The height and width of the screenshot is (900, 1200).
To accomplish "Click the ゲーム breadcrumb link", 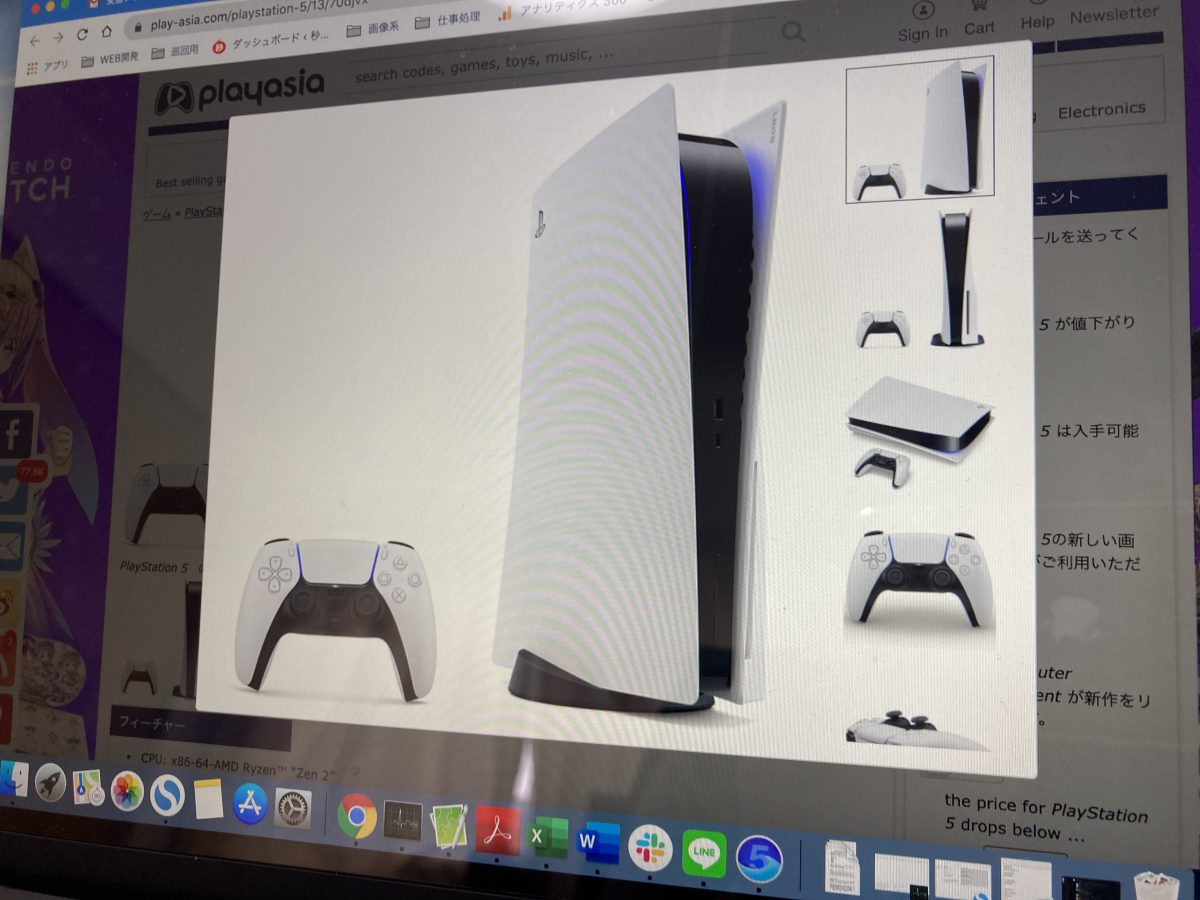I will [x=156, y=214].
